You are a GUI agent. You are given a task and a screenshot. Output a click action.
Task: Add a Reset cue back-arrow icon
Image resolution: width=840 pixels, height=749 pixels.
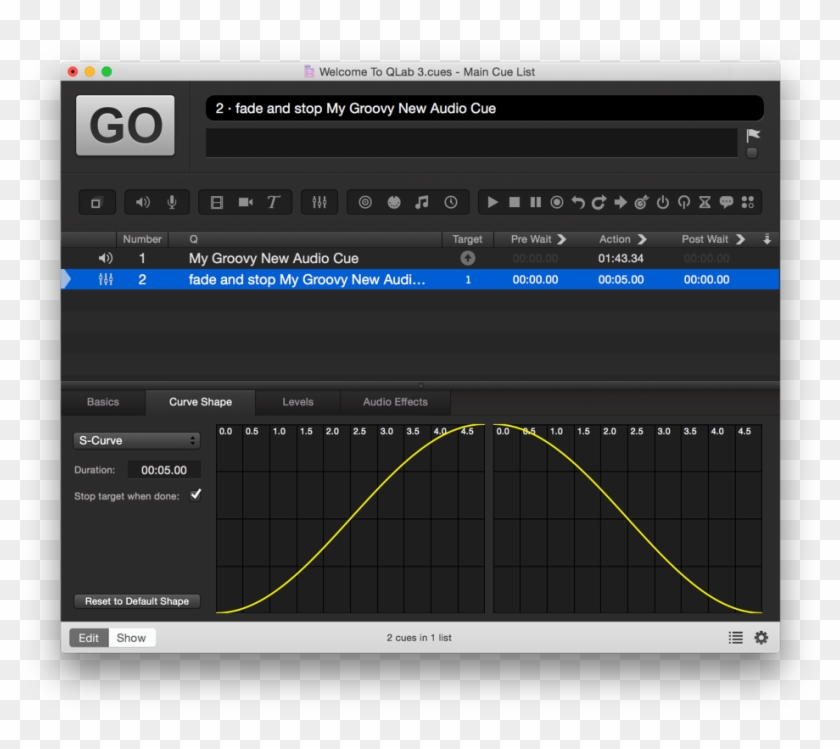[x=578, y=203]
